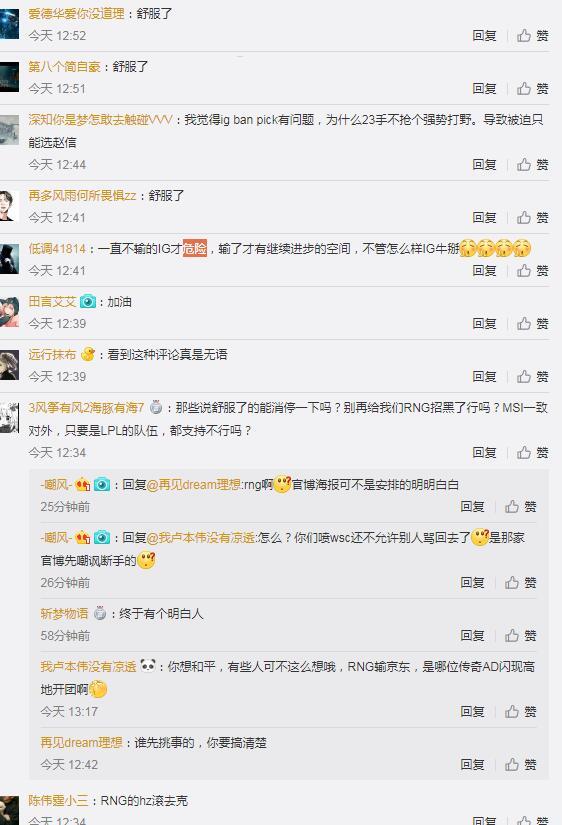Reply to -嘲风-'s comment from 25分钟前

472,507
